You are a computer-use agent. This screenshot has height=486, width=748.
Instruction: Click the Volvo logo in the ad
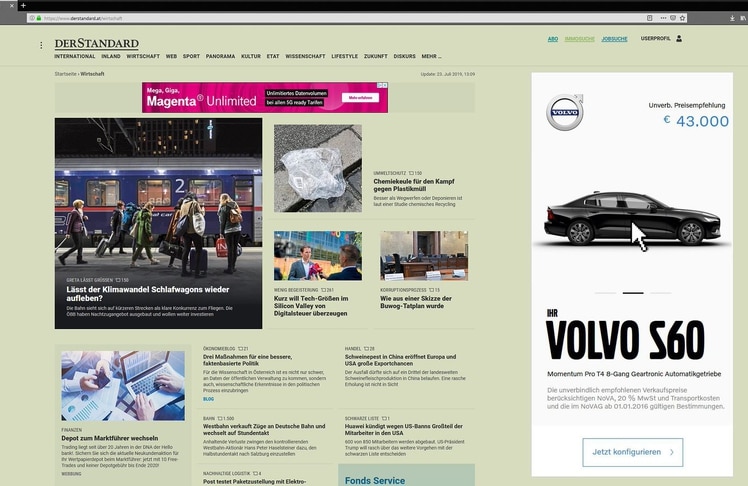564,113
